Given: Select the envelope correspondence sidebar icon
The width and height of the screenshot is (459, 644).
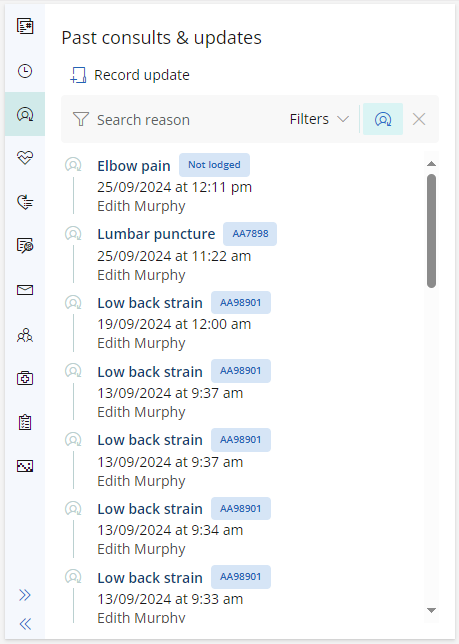Looking at the screenshot, I should (25, 290).
